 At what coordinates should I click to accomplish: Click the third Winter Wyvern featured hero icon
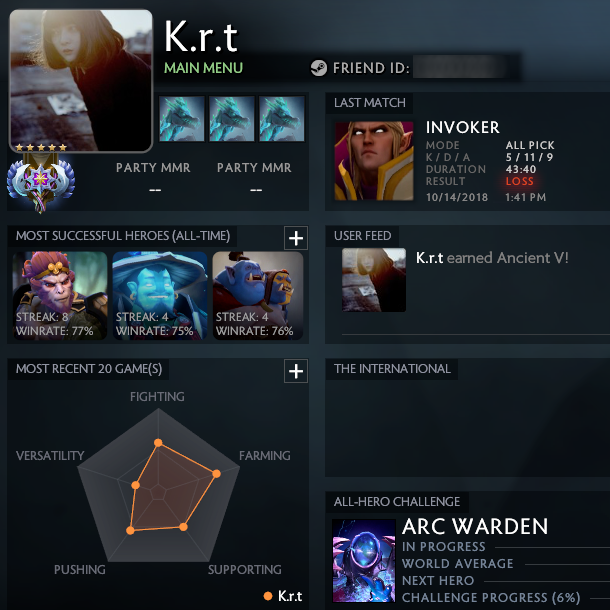coord(282,119)
